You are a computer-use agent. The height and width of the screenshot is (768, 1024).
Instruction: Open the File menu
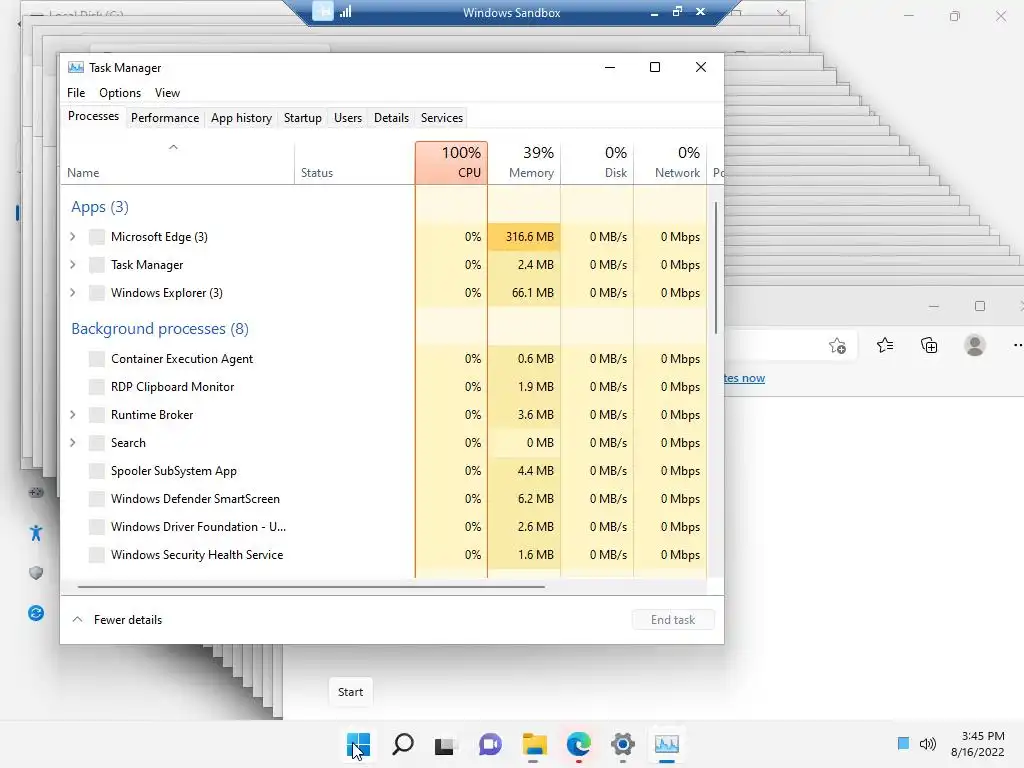coord(76,93)
